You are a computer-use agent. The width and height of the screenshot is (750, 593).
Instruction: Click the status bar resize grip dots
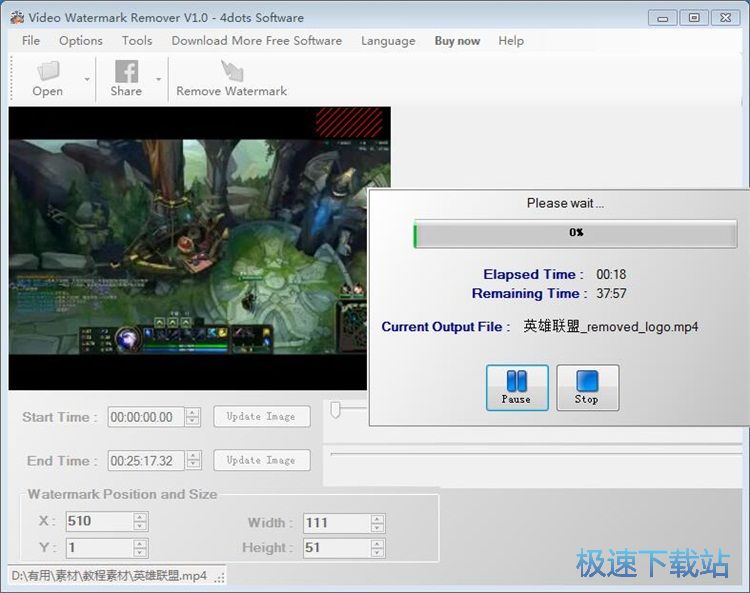click(x=220, y=578)
